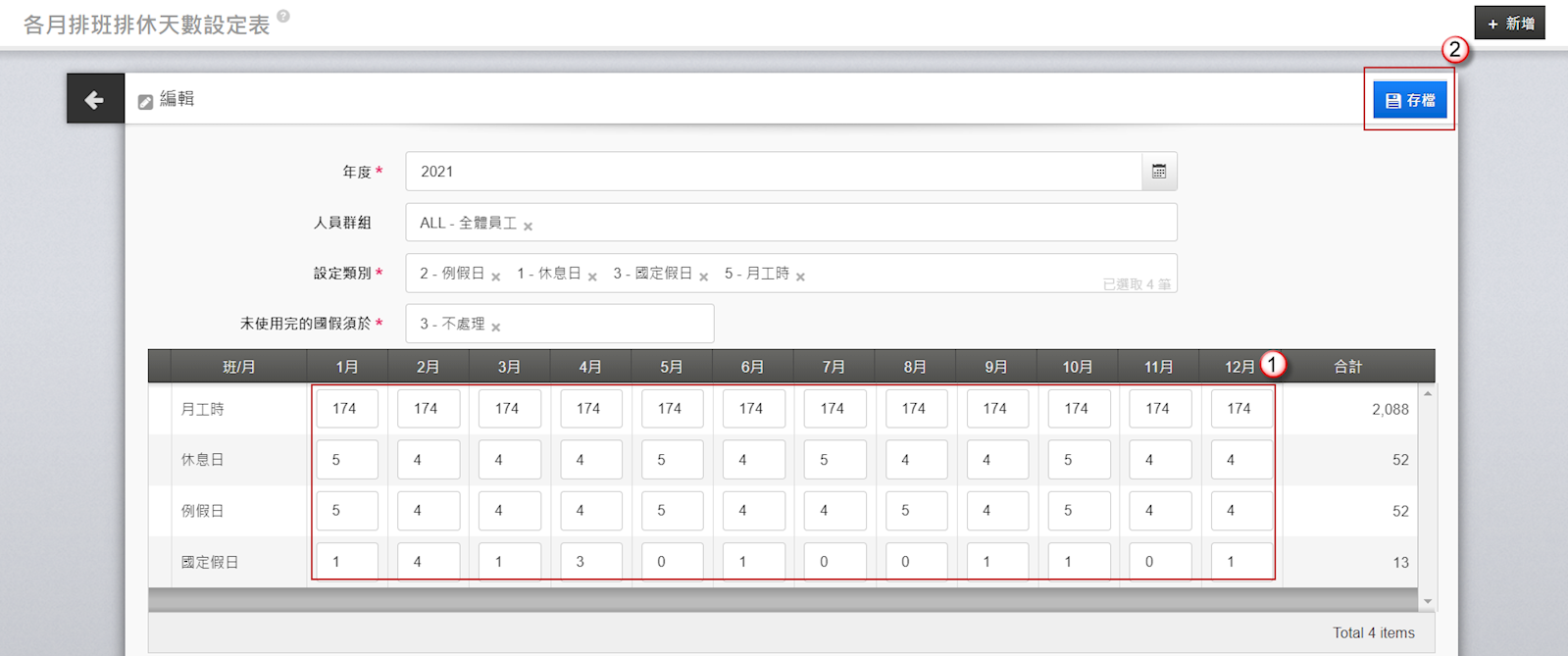Open the 未使用完的國假須於 dropdown
Viewport: 1568px width, 656px height.
[x=608, y=324]
